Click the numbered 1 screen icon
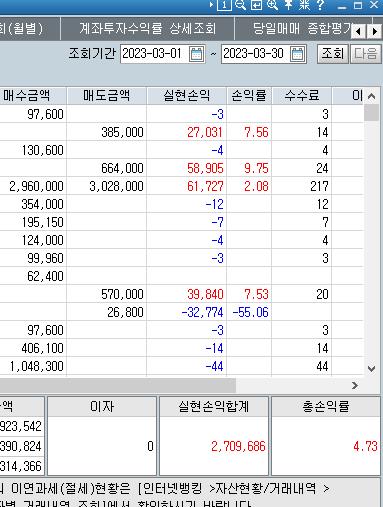Screen dimensions: 383x507 (x=224, y=5)
